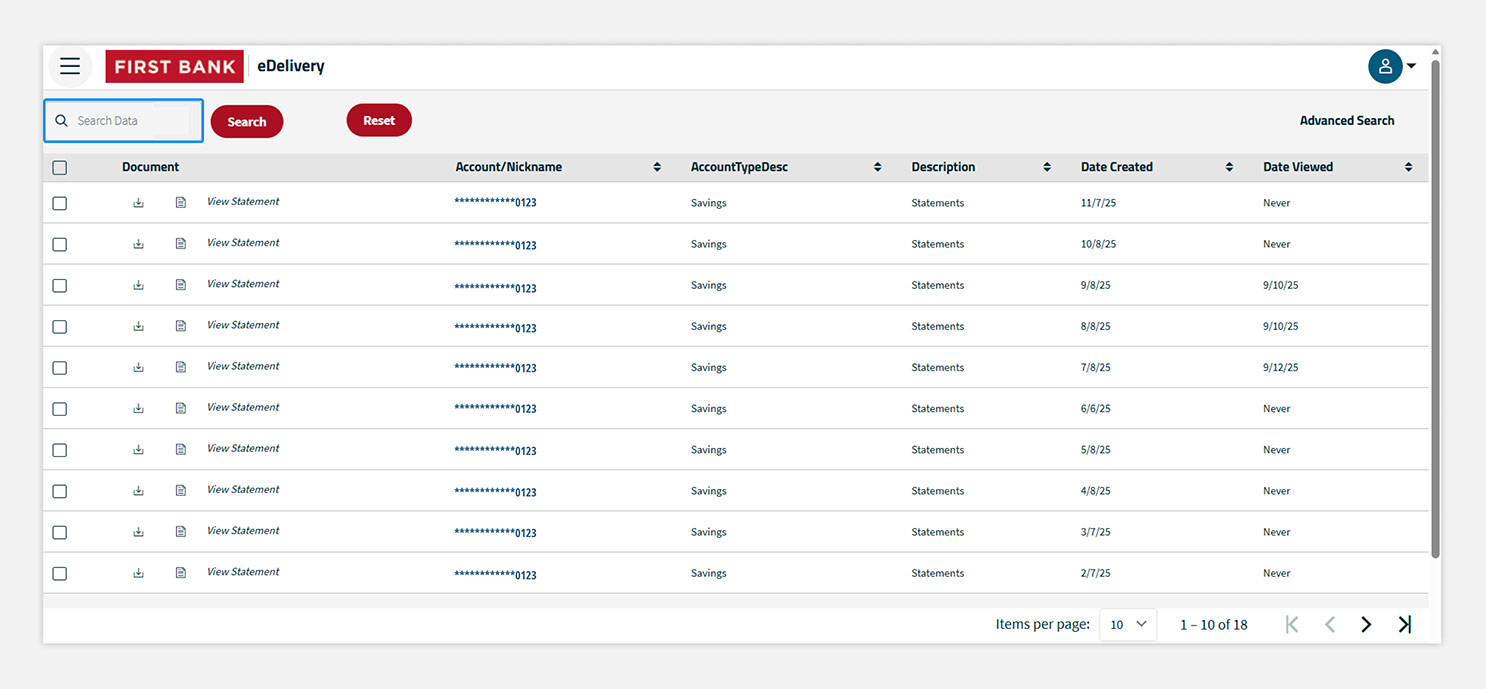Click account number in 10/8/25 row

495,245
